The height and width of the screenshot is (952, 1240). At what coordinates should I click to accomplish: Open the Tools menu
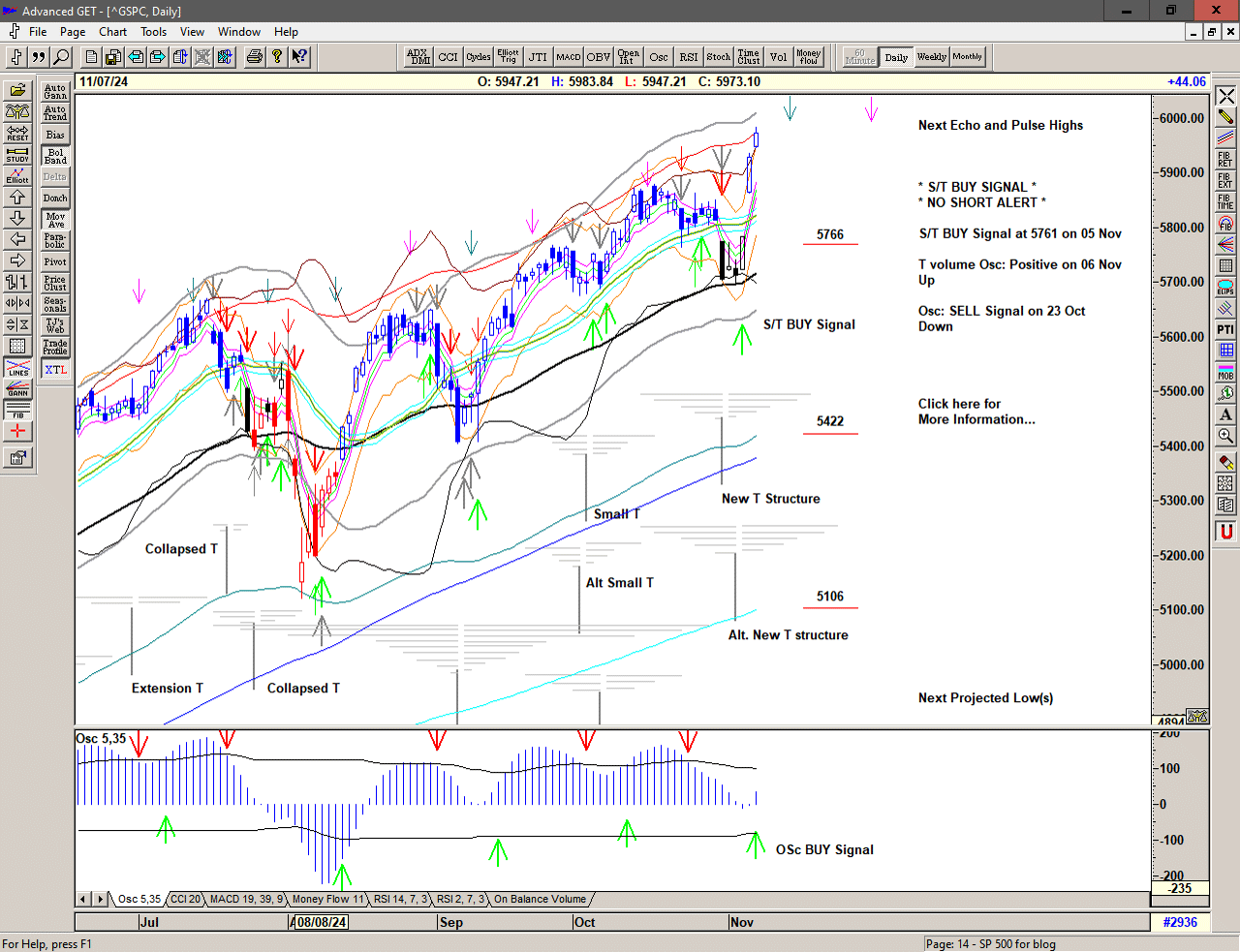pyautogui.click(x=153, y=32)
